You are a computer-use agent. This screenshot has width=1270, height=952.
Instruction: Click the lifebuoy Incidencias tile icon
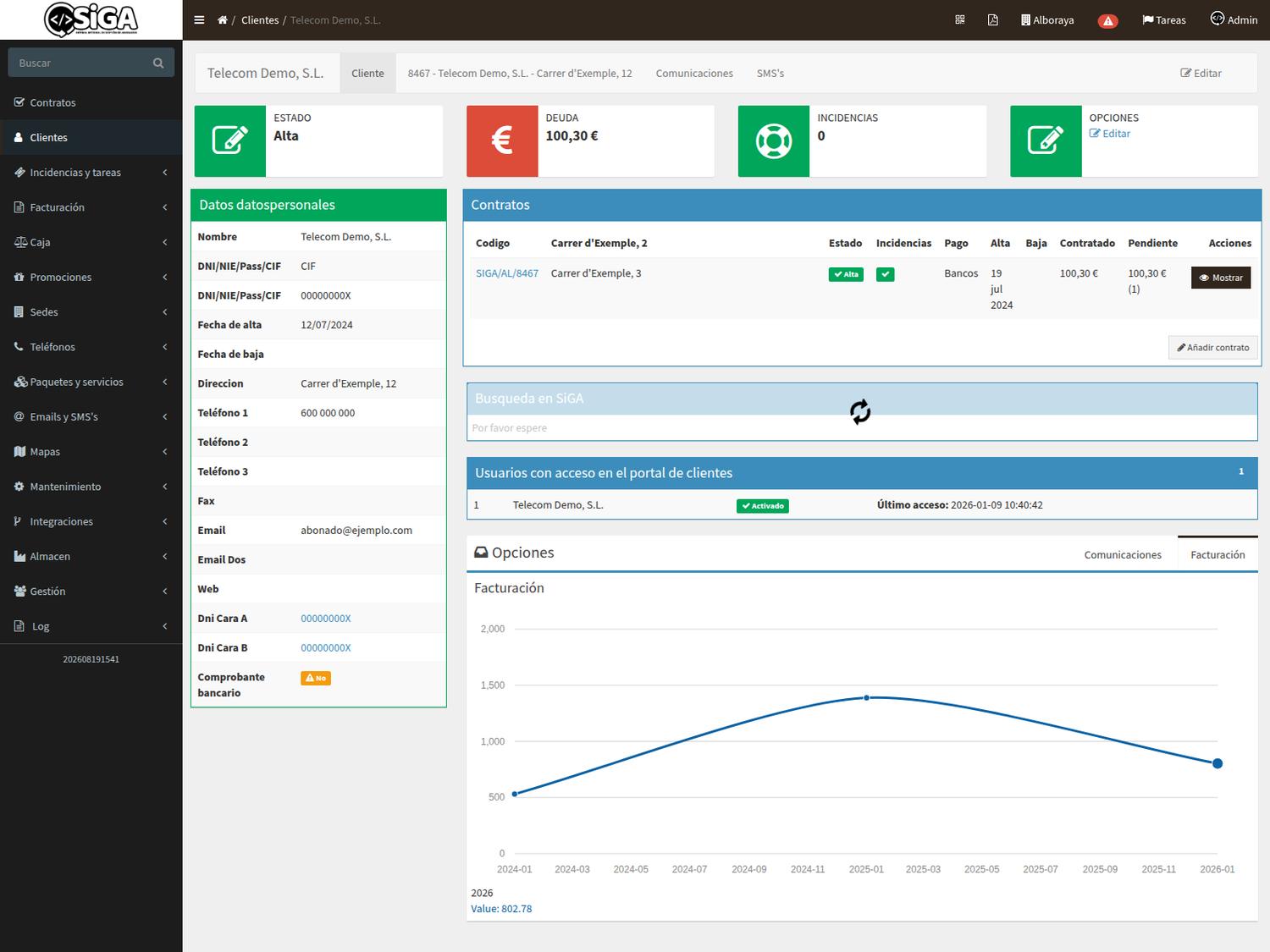click(x=774, y=140)
